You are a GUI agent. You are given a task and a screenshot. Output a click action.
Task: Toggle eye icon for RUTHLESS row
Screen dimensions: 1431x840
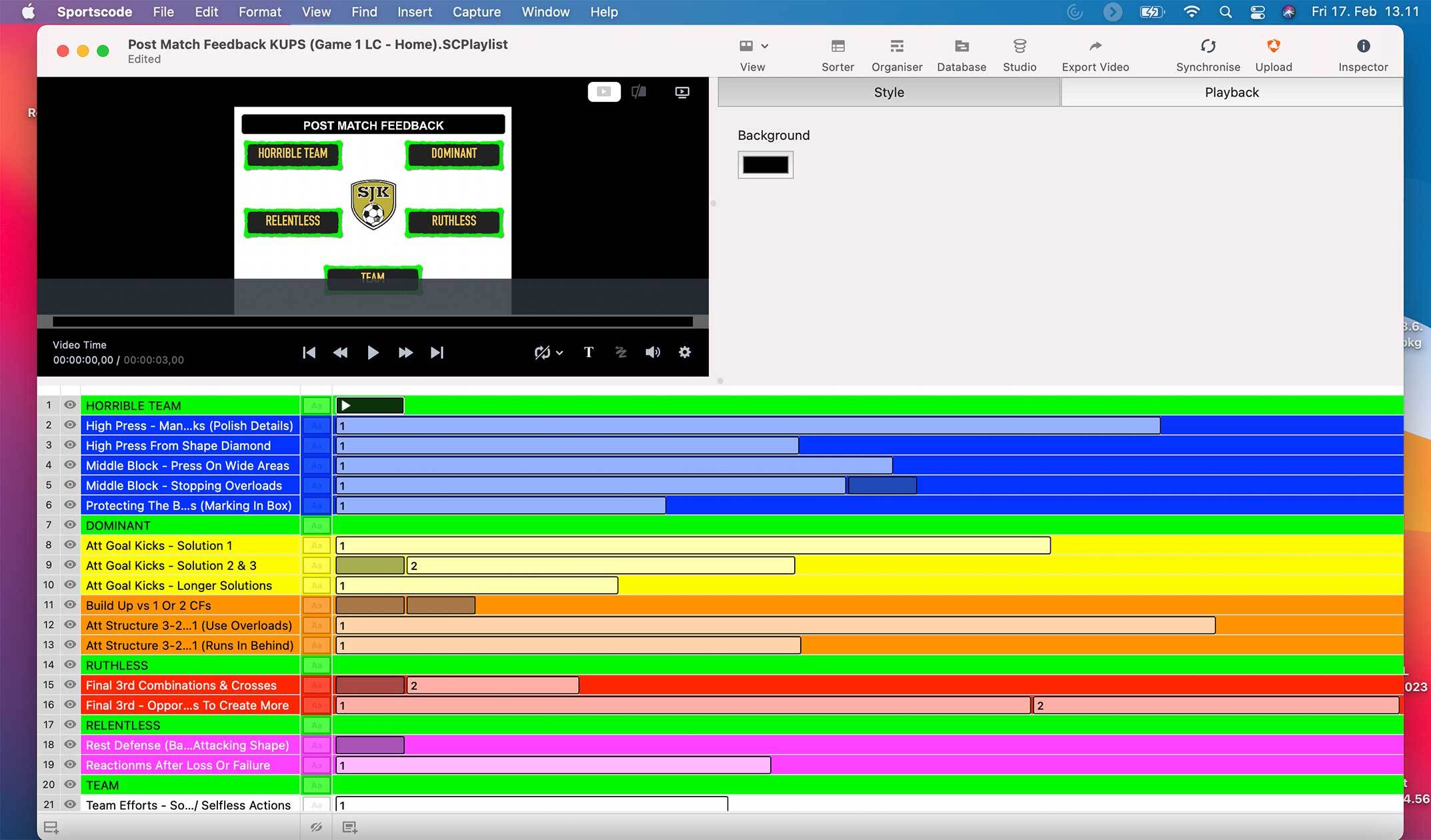coord(69,665)
